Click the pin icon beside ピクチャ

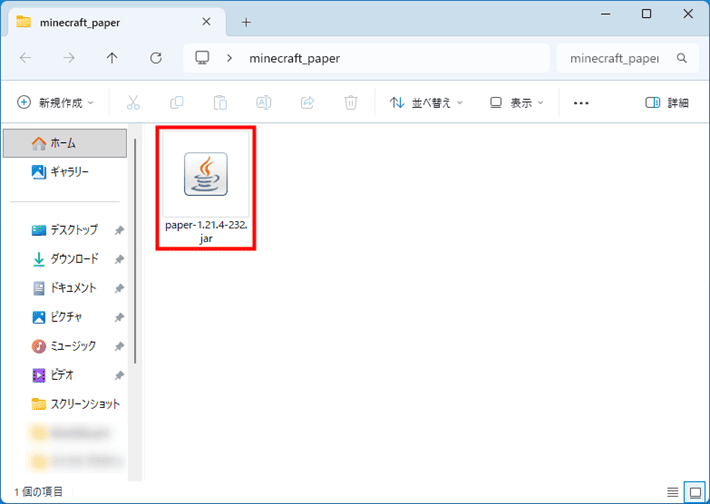pos(119,317)
